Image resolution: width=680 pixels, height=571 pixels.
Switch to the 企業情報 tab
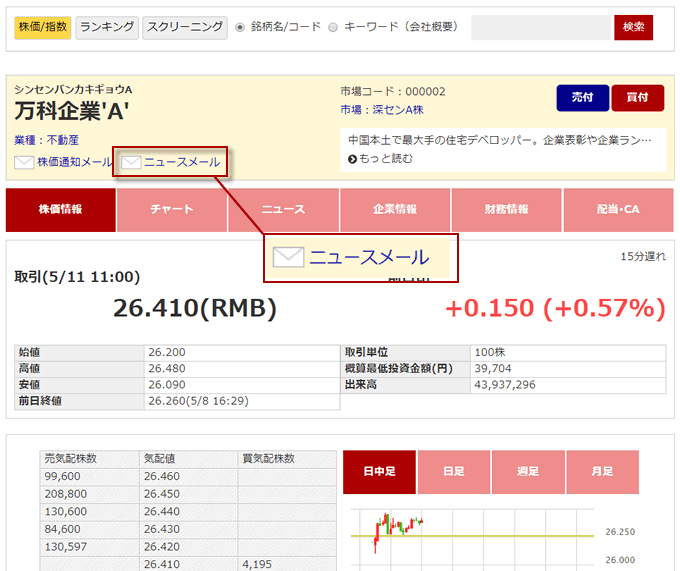(x=395, y=210)
